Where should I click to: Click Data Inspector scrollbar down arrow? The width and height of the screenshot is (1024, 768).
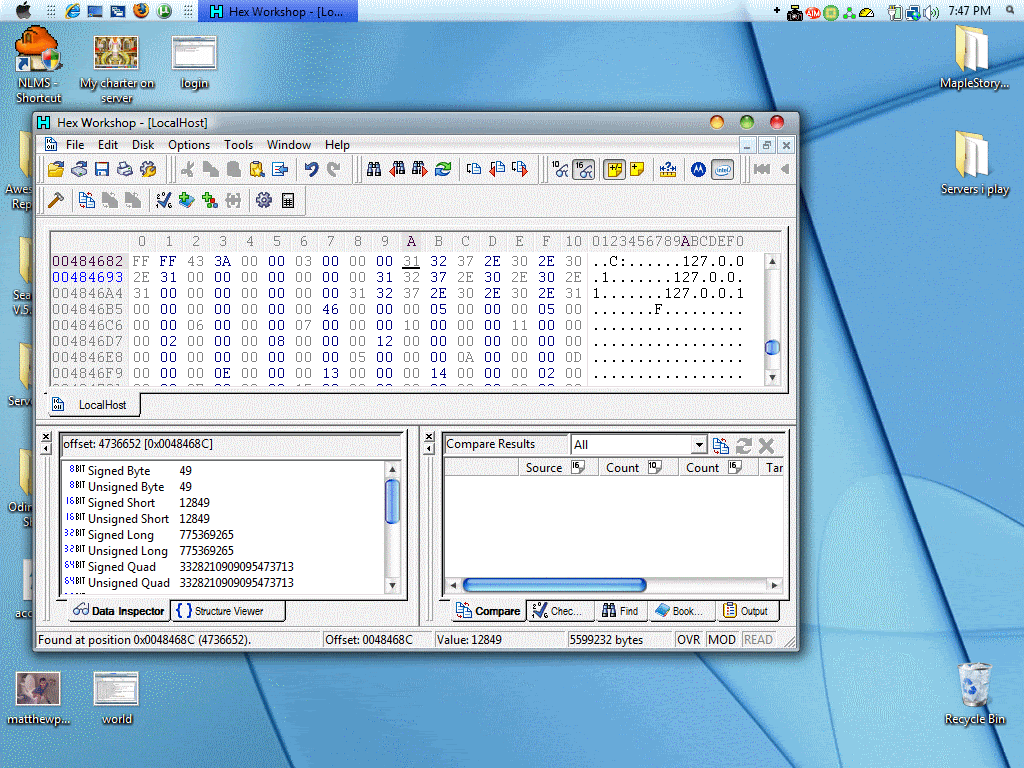[392, 586]
